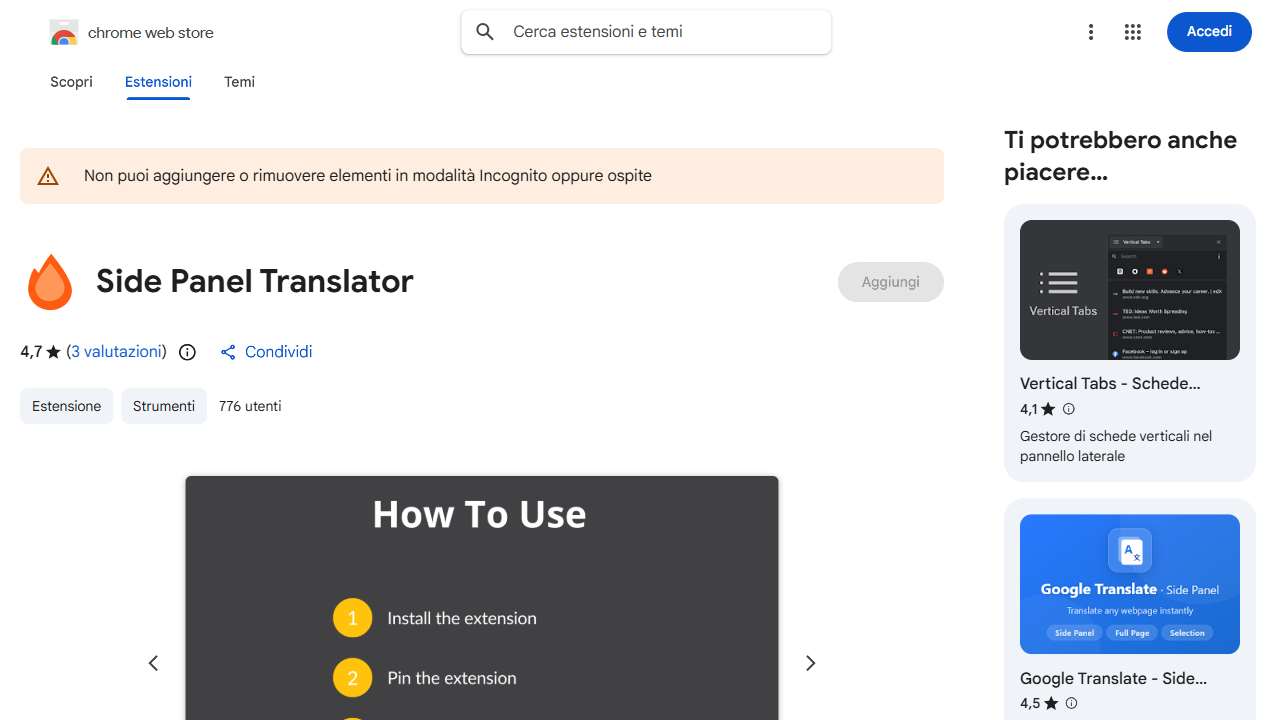Open the three-dot options menu

point(1091,32)
